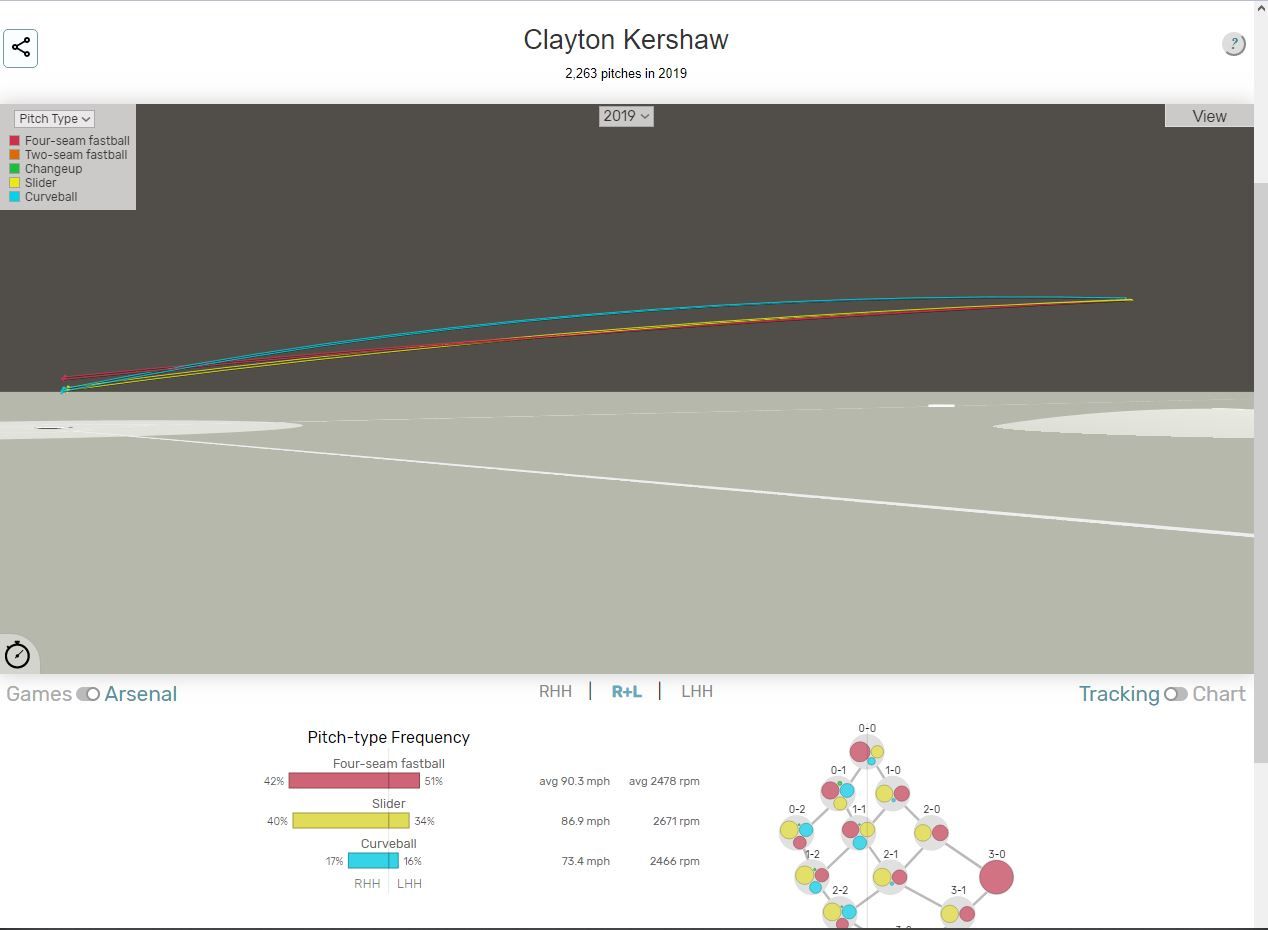Click the Four-seam fastball frequency bar
This screenshot has width=1268, height=930.
[x=354, y=781]
